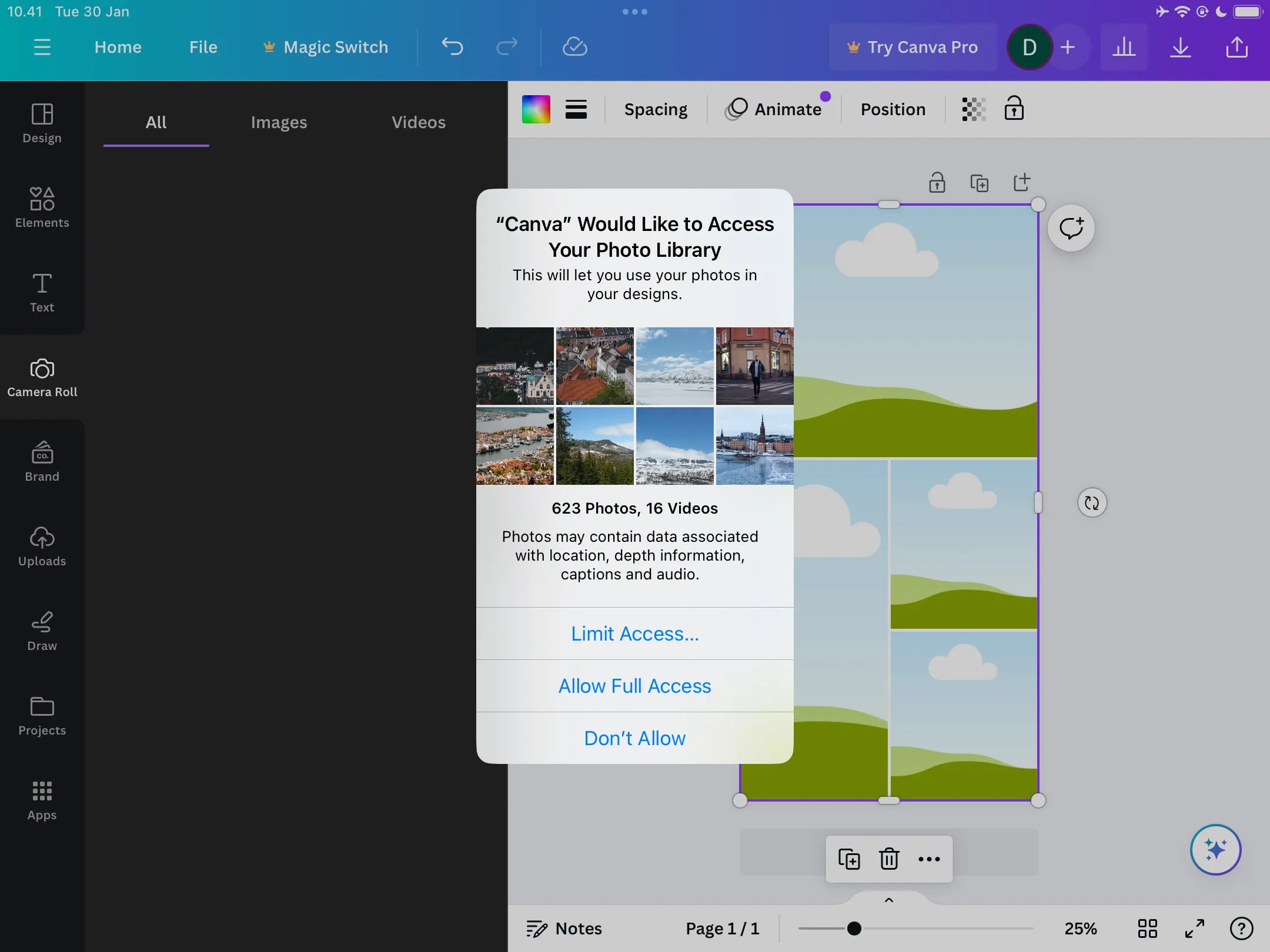Open the Elements panel
Screen dimensions: 1270x952
click(41, 207)
